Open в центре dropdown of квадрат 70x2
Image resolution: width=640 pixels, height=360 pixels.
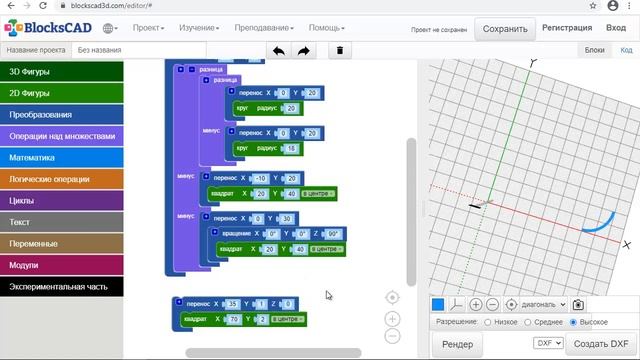288,319
